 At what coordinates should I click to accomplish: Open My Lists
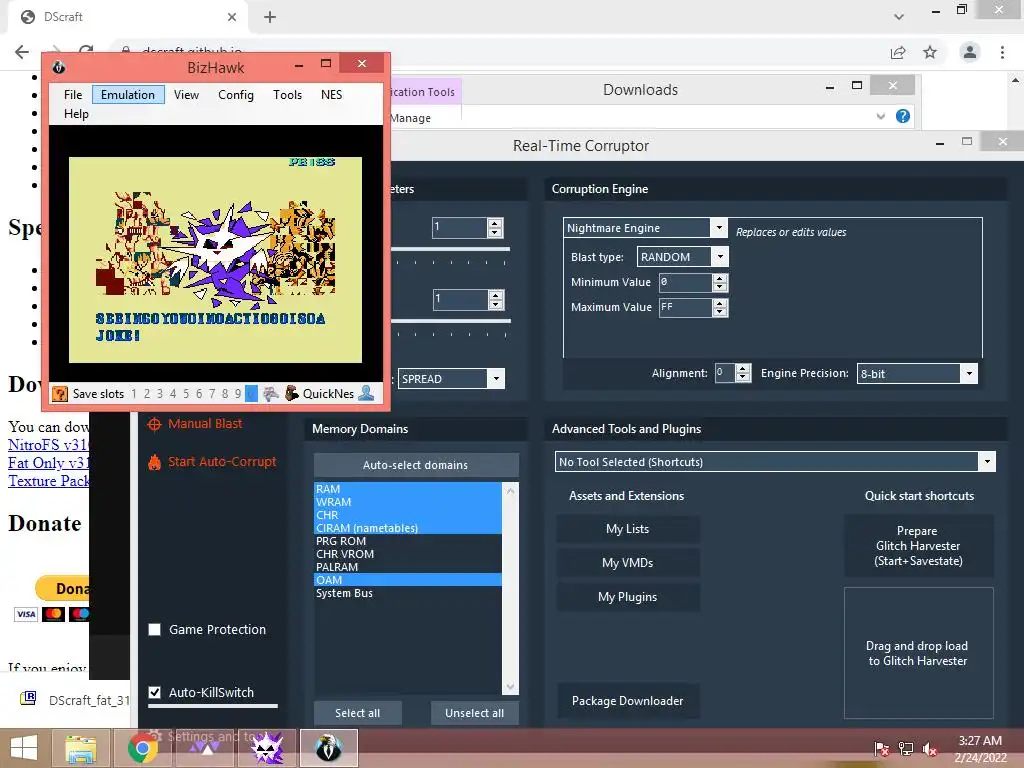coord(628,529)
